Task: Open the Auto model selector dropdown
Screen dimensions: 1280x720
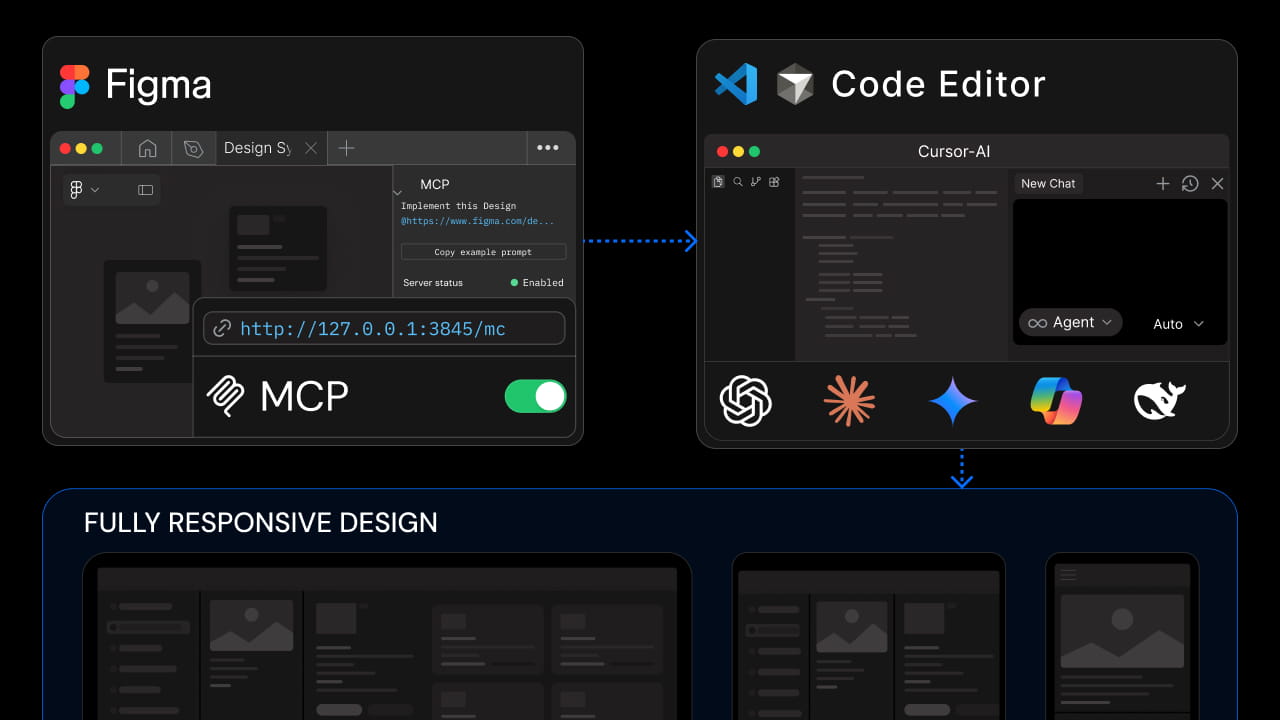Action: tap(1177, 324)
